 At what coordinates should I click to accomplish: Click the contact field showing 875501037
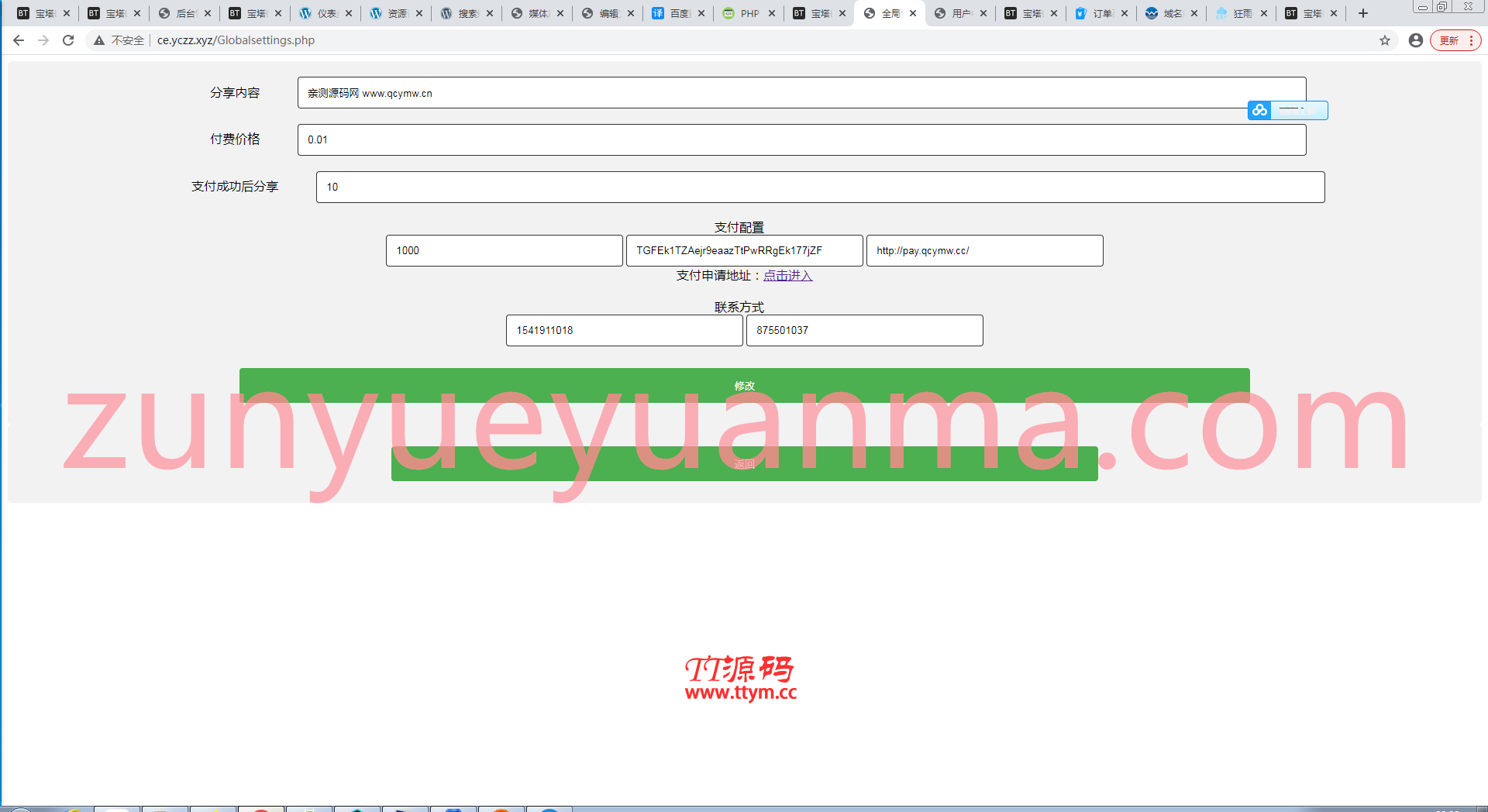coord(864,330)
